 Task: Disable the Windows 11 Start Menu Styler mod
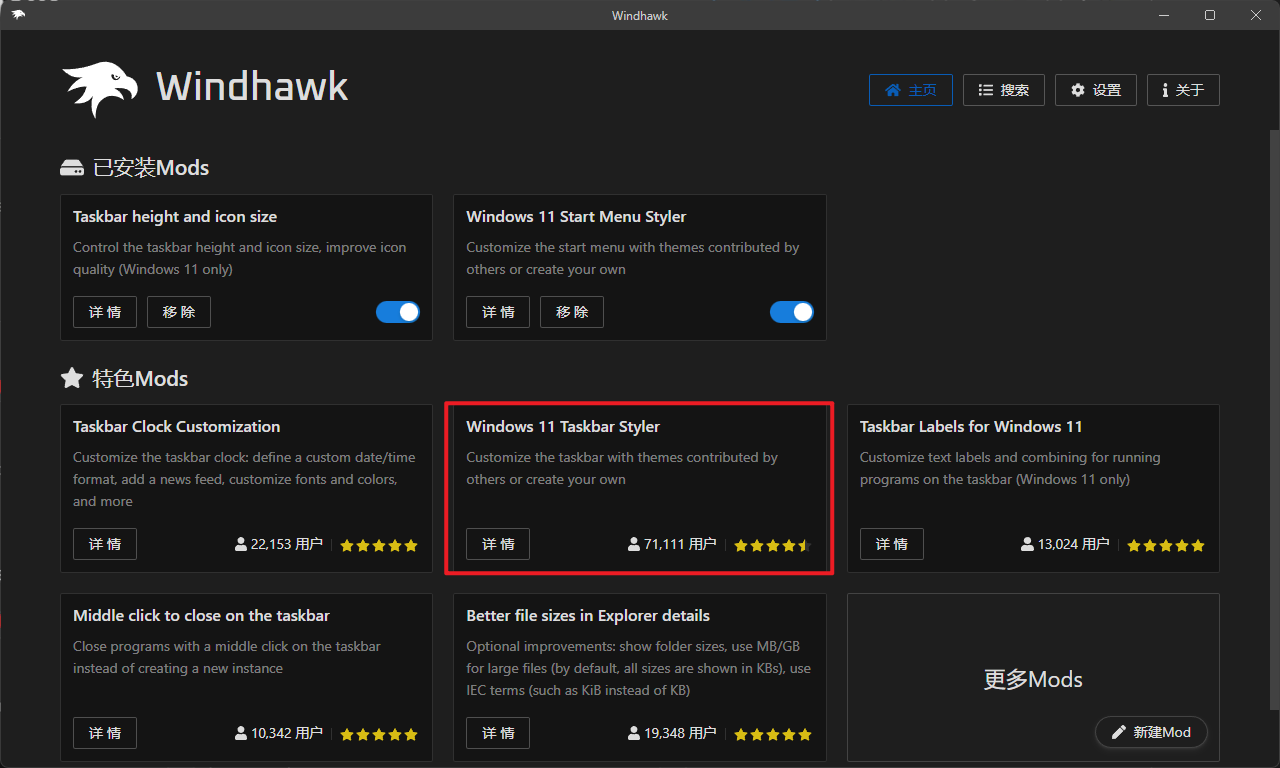(x=792, y=312)
